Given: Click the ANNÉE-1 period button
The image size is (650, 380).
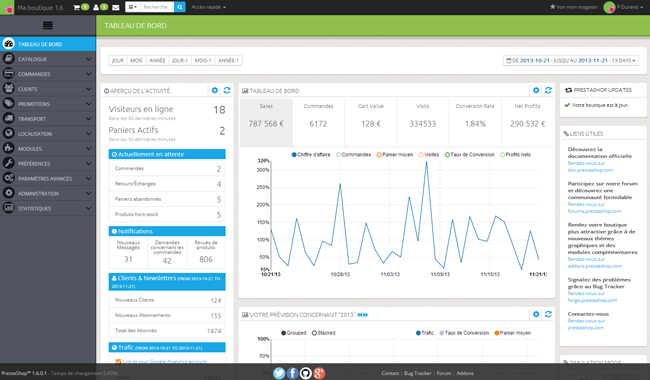Looking at the screenshot, I should [x=228, y=61].
